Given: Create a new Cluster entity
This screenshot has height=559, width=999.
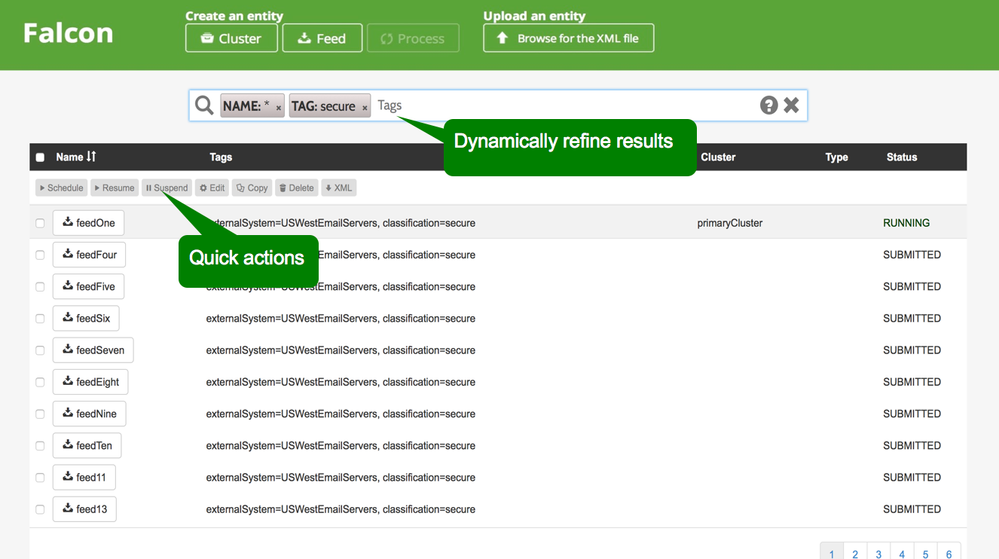Looking at the screenshot, I should (x=231, y=38).
